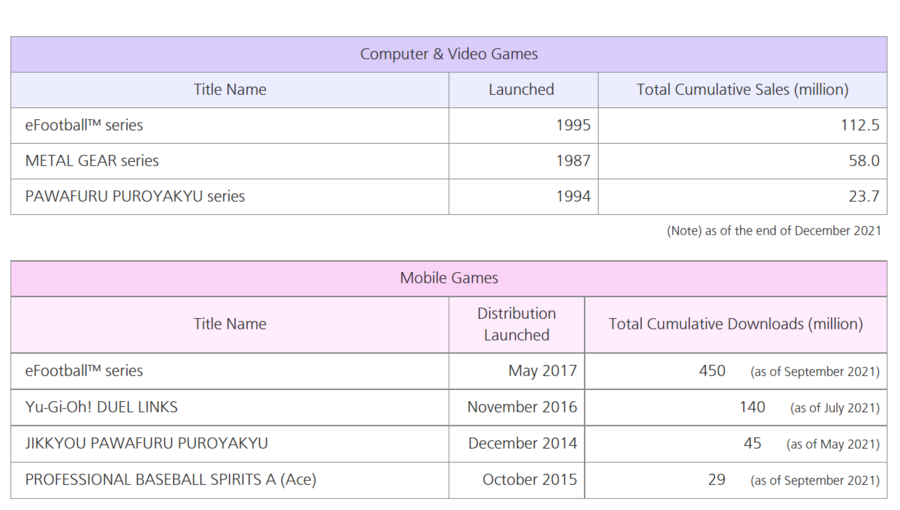This screenshot has width=900, height=510.
Task: Click the (as of July 2021) annotation
Action: coord(835,408)
